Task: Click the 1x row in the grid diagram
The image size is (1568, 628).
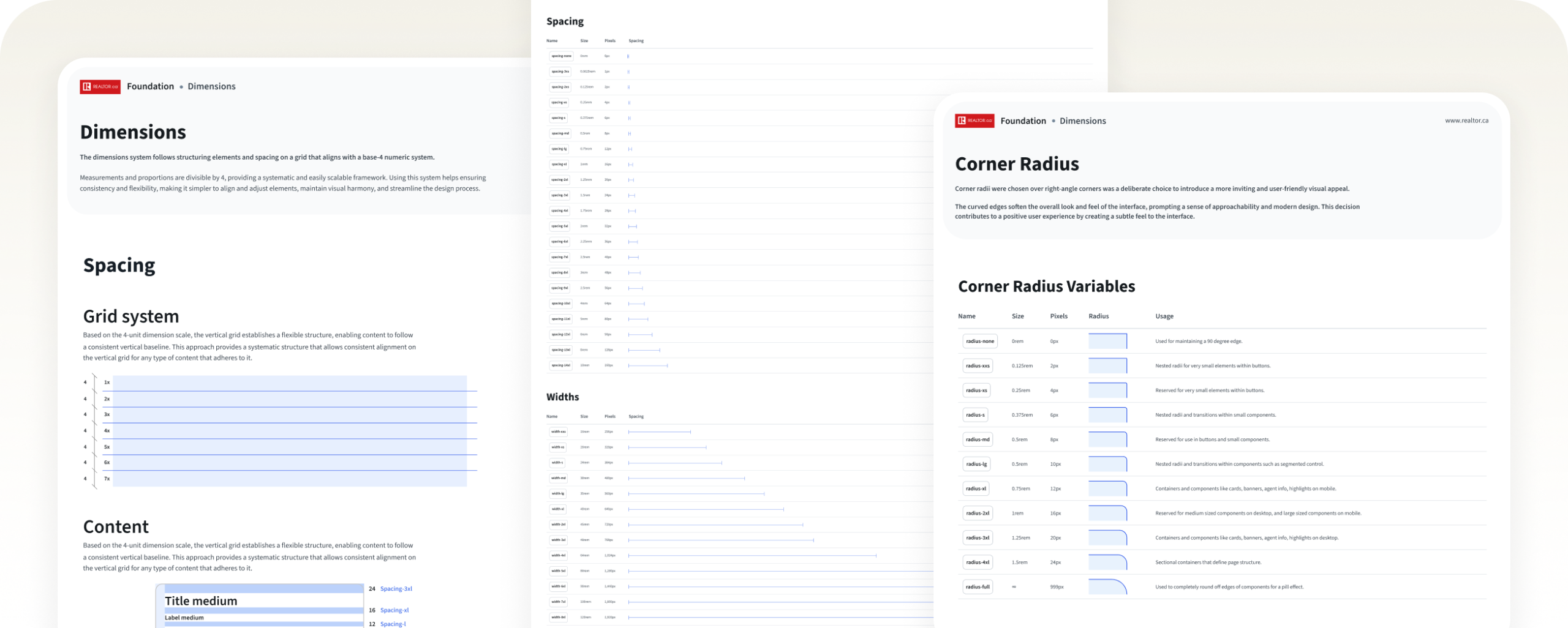Action: [x=290, y=383]
